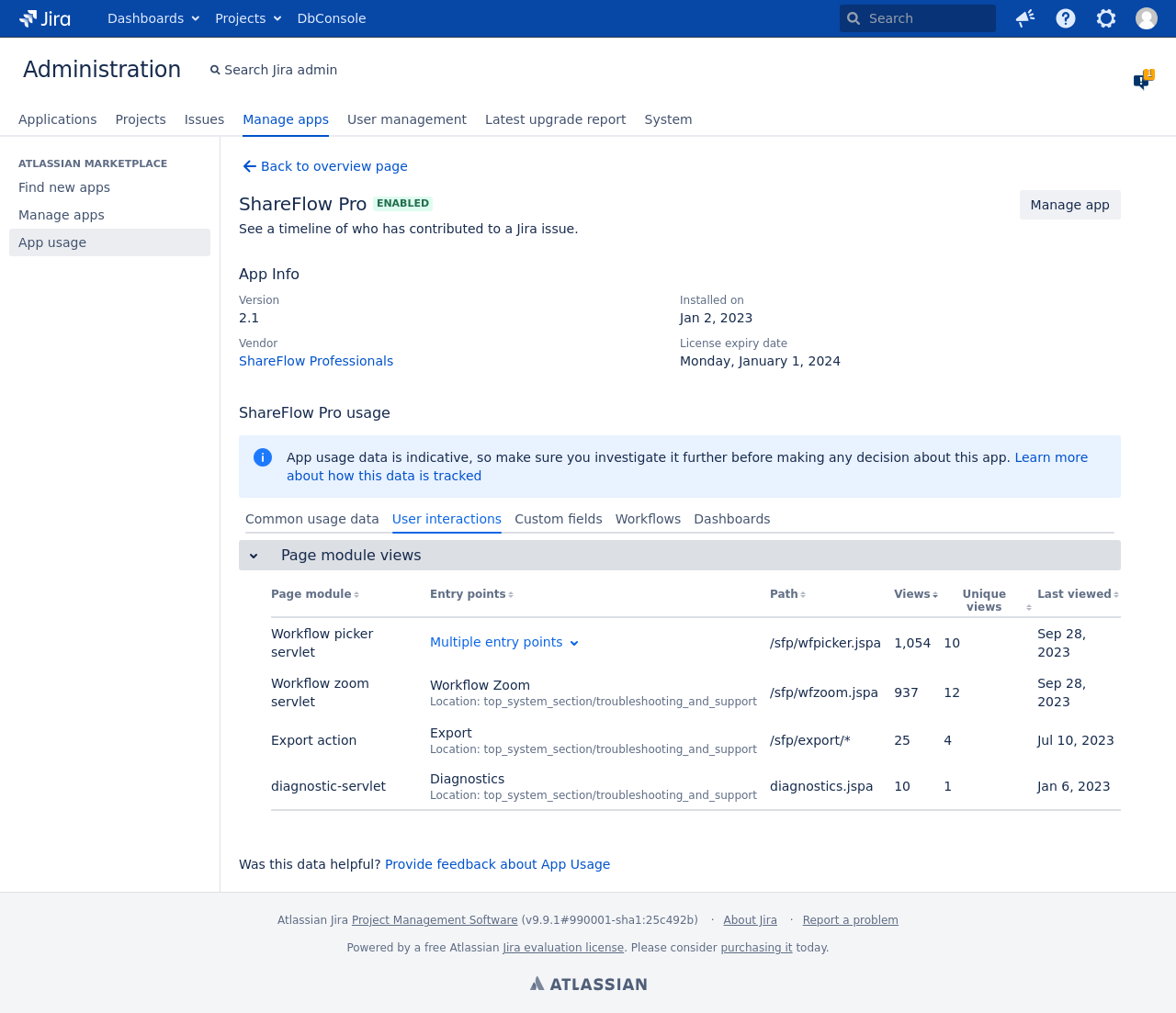Open the Latest upgrade report tab
Screen dimensions: 1176x1013
tap(555, 119)
